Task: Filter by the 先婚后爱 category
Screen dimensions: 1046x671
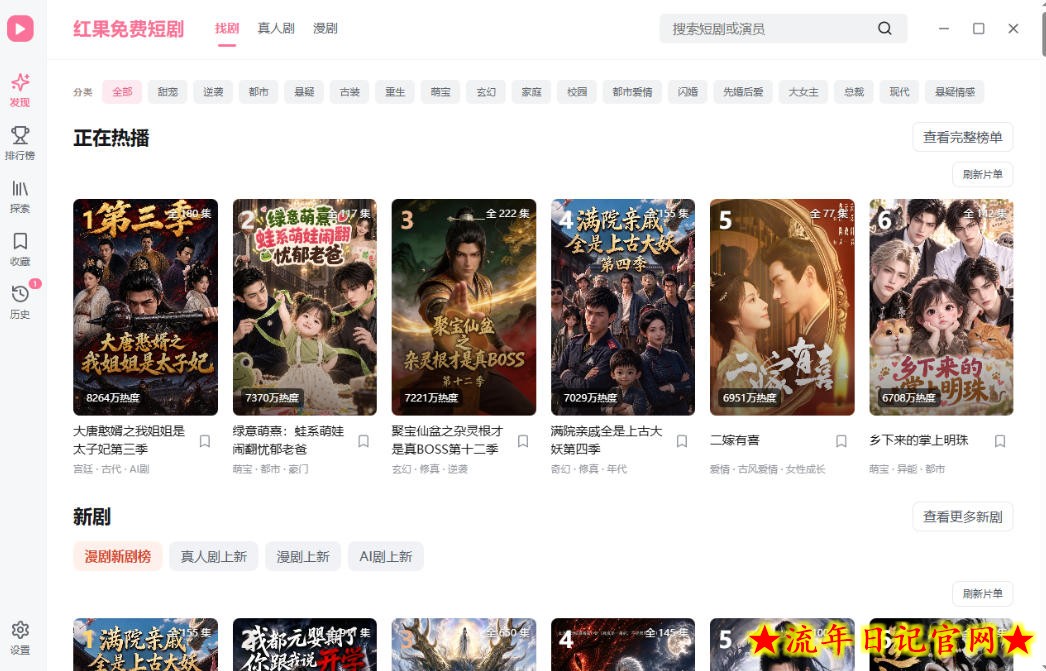Action: [x=742, y=92]
